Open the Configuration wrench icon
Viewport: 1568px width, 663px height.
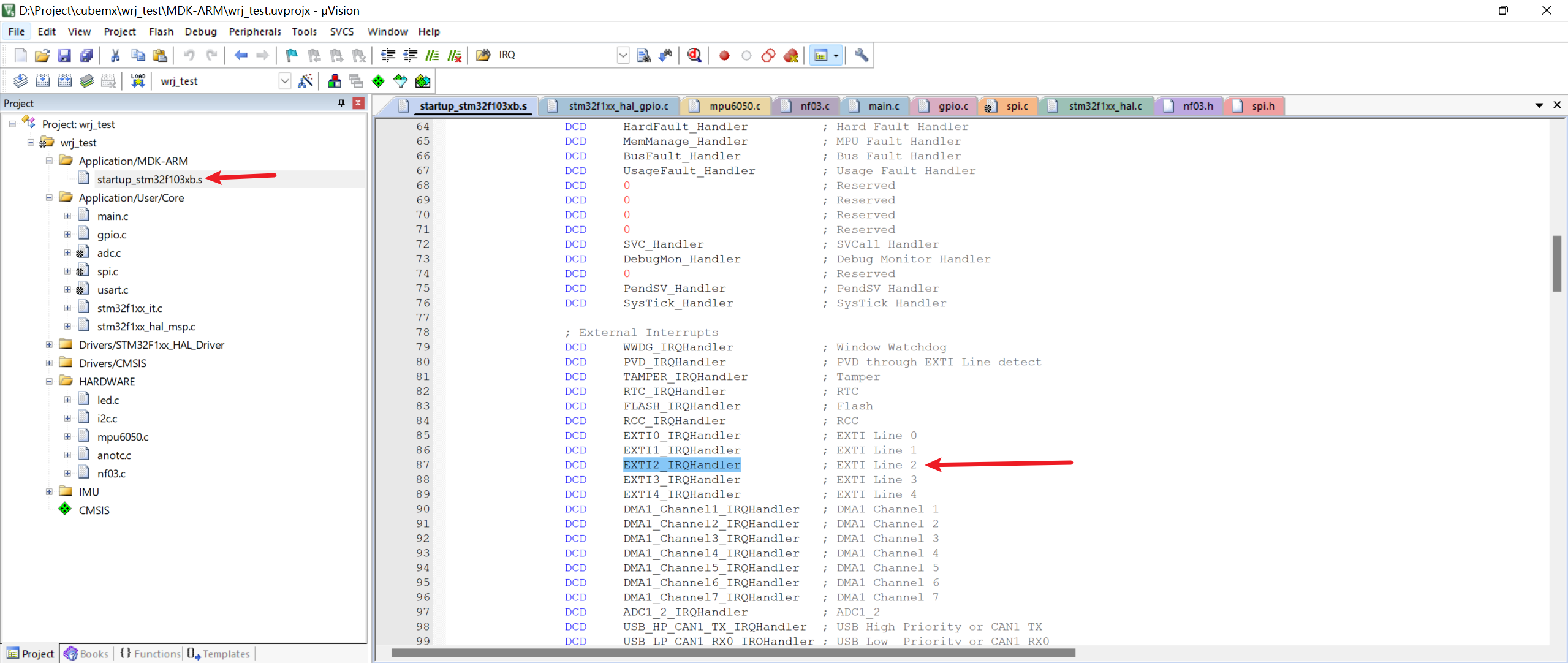(861, 55)
